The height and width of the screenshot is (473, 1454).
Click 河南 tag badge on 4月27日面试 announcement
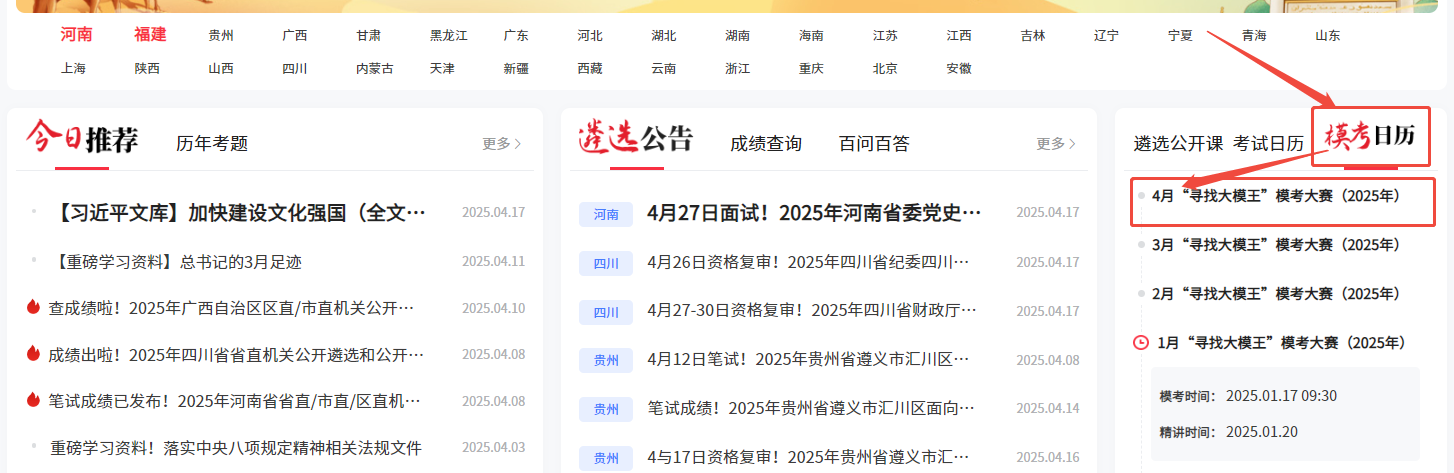pyautogui.click(x=605, y=214)
